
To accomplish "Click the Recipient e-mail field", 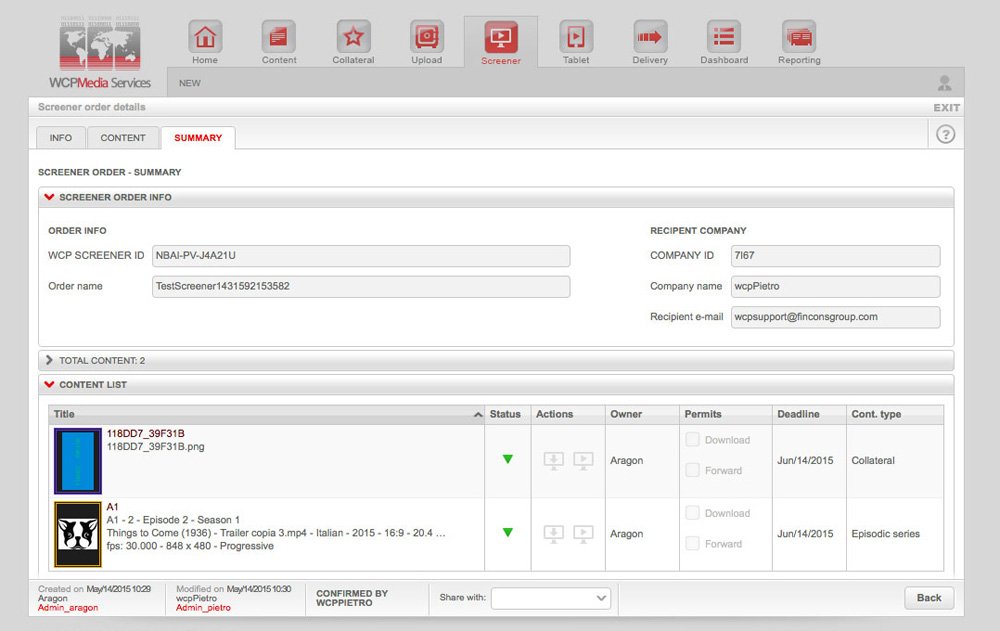I will click(x=835, y=317).
